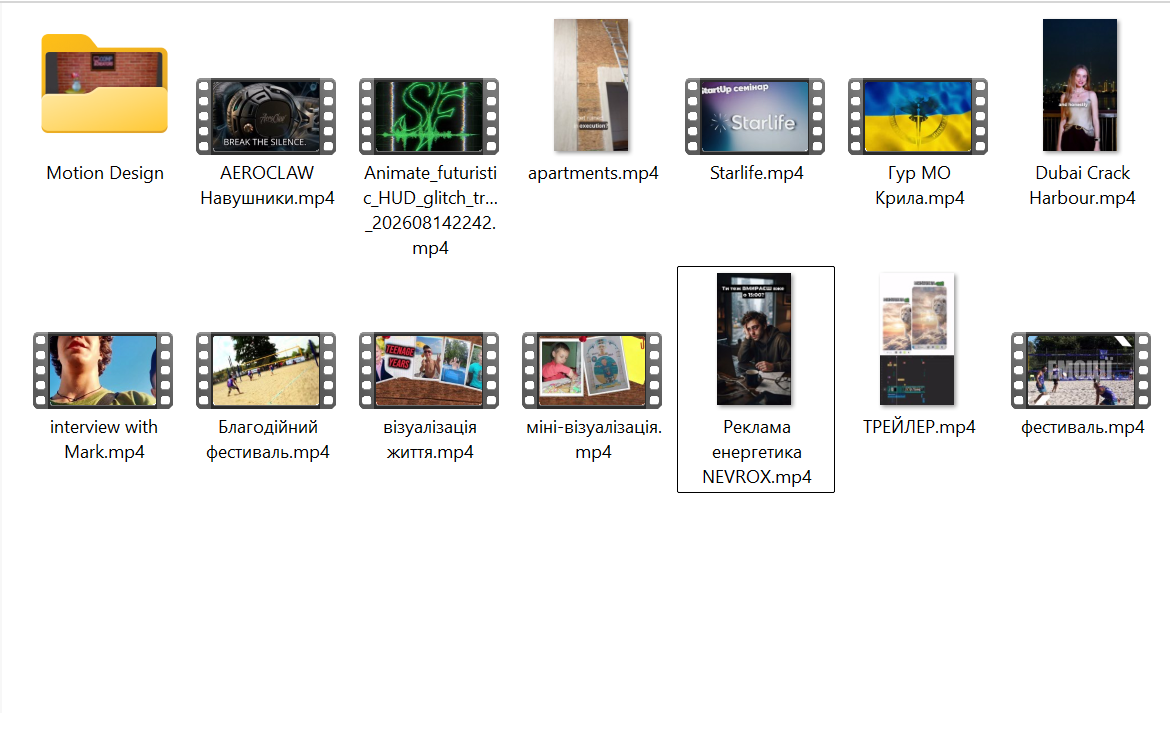Click the "Animate_futuristic_HUD_glitch" file name
The image size is (1170, 750).
tap(431, 210)
